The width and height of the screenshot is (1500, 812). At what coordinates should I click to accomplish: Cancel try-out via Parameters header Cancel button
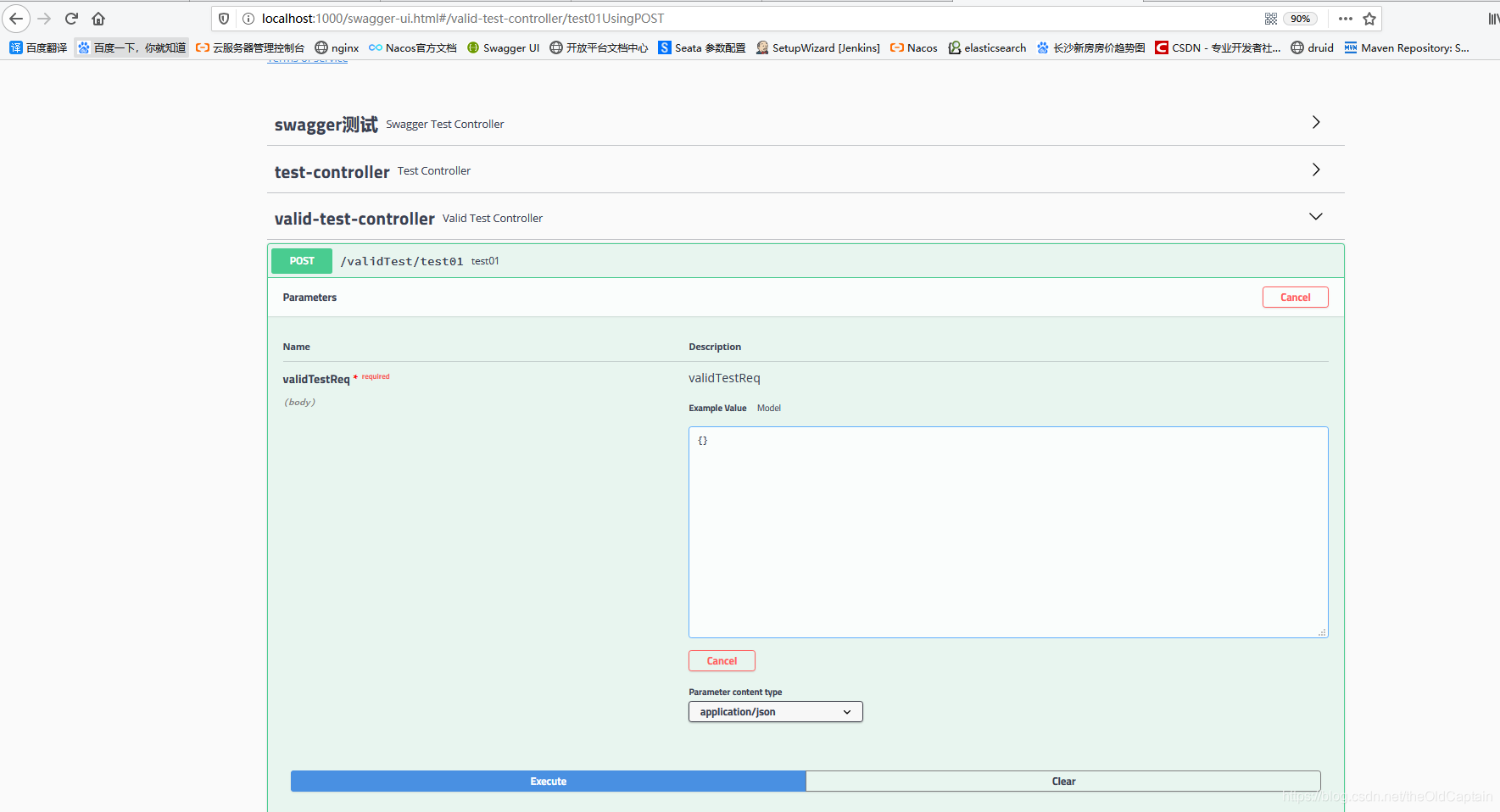point(1295,298)
